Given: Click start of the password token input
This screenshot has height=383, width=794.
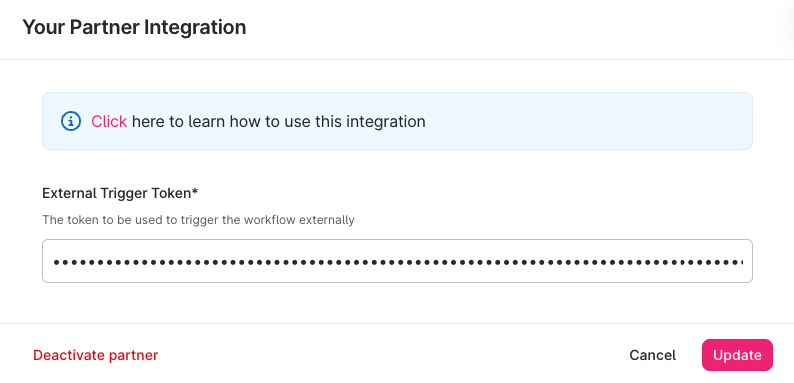Looking at the screenshot, I should pyautogui.click(x=54, y=262).
